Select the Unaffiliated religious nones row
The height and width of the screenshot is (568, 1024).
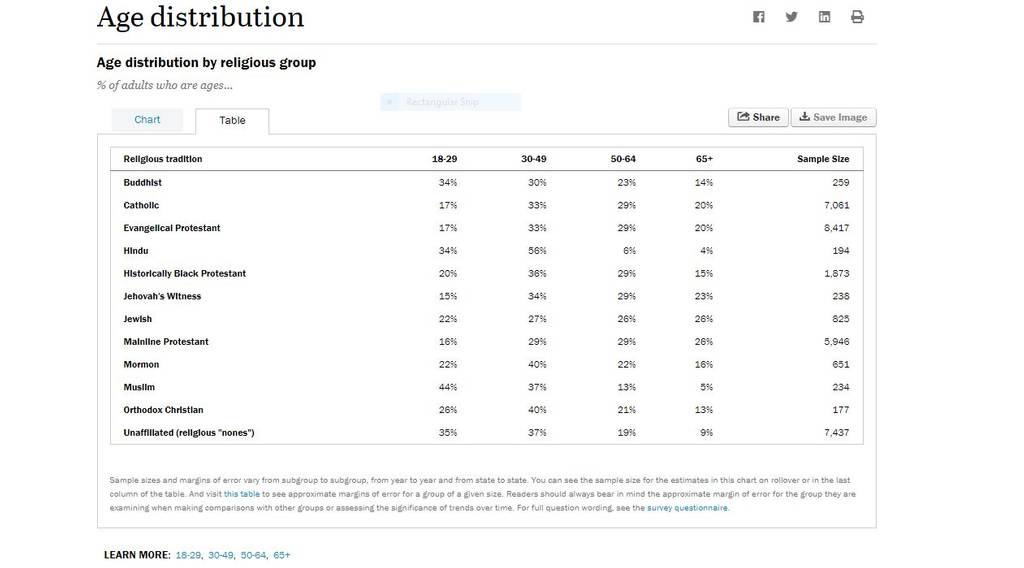[487, 433]
